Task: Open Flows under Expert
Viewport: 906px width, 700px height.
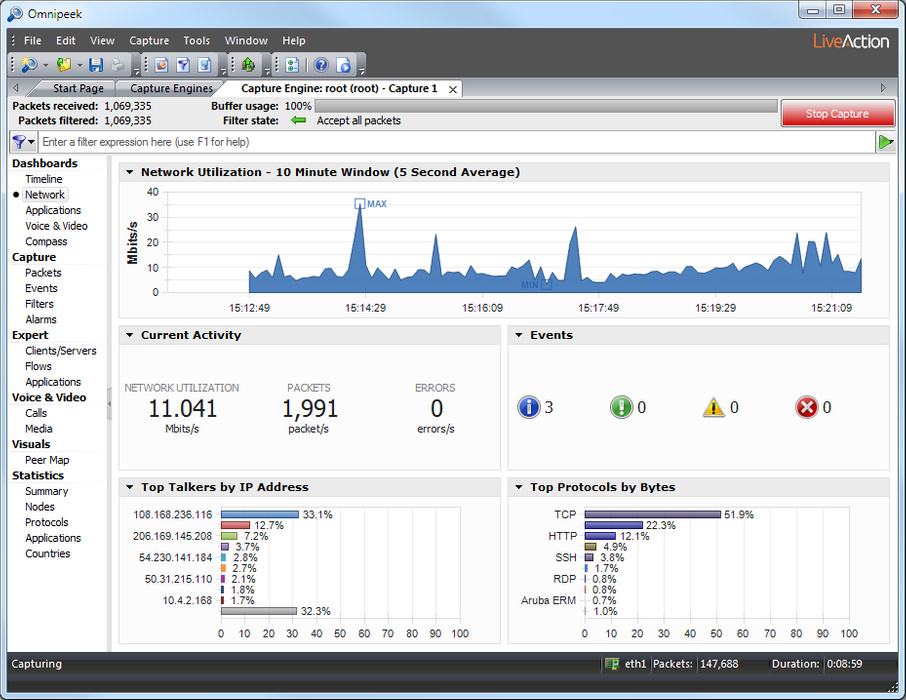Action: [x=38, y=366]
